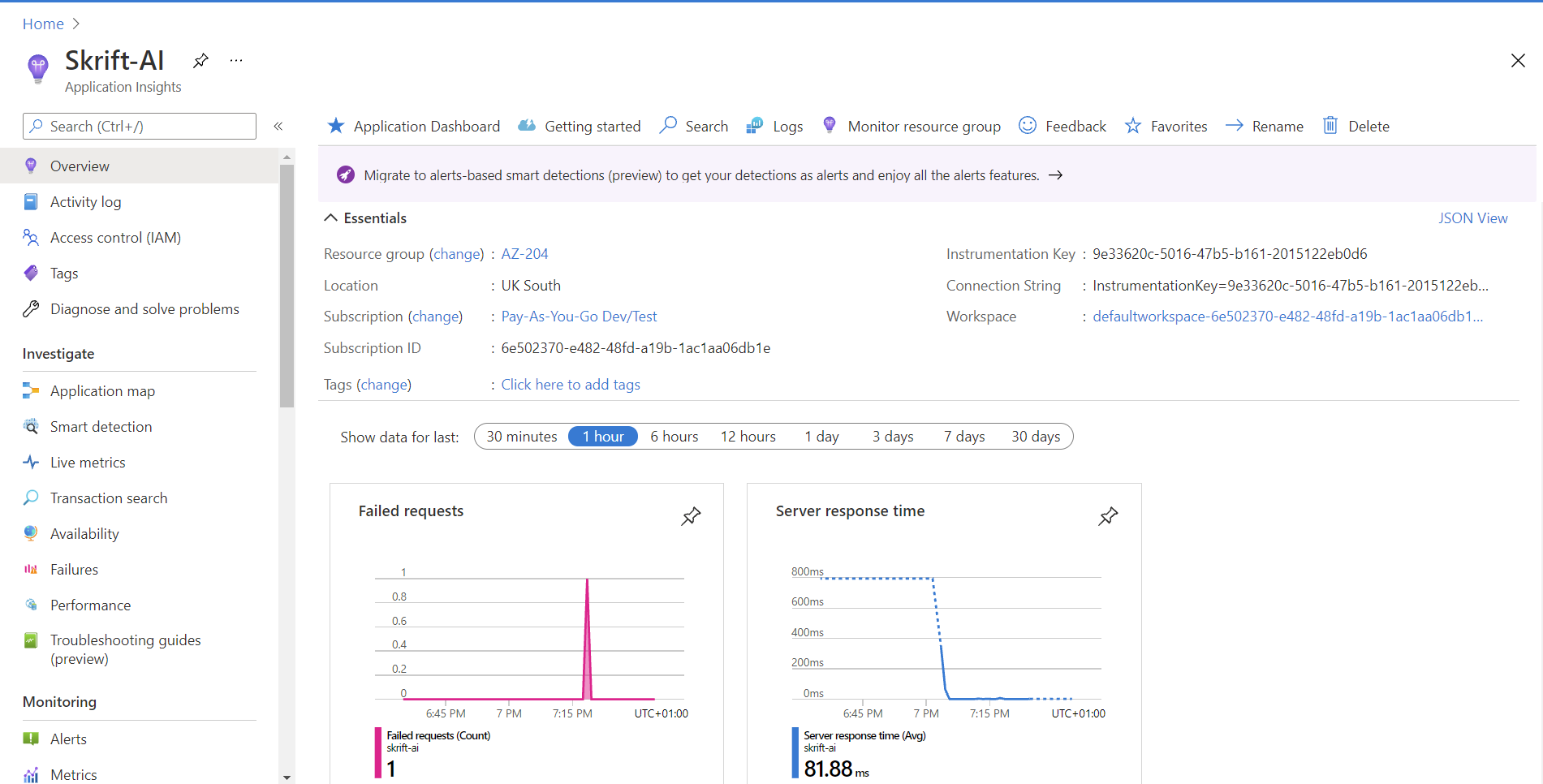Change the tags

coord(384,385)
